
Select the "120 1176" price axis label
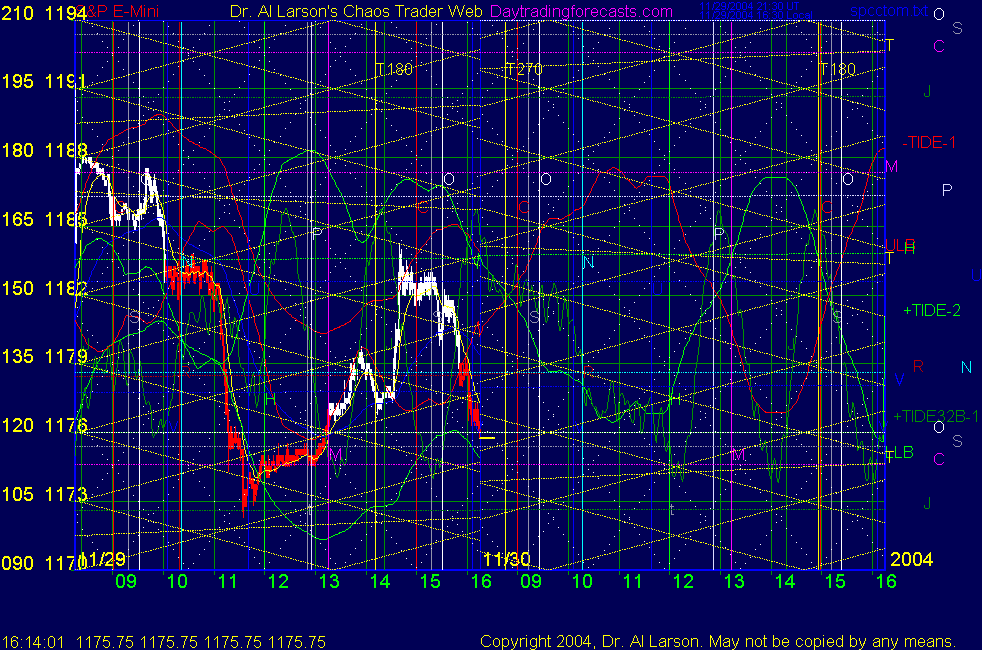coord(44,425)
